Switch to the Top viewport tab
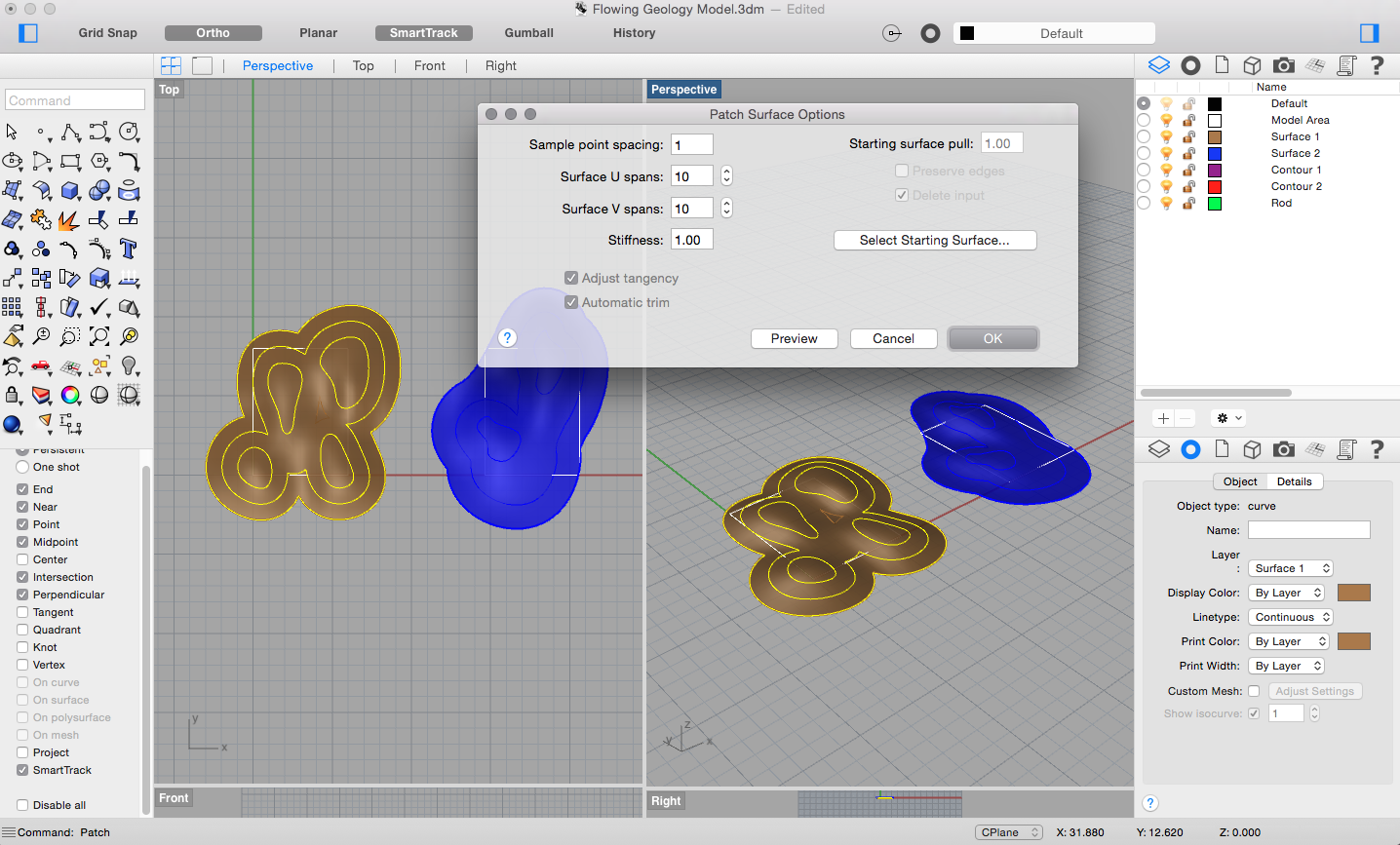This screenshot has height=845, width=1400. 364,65
